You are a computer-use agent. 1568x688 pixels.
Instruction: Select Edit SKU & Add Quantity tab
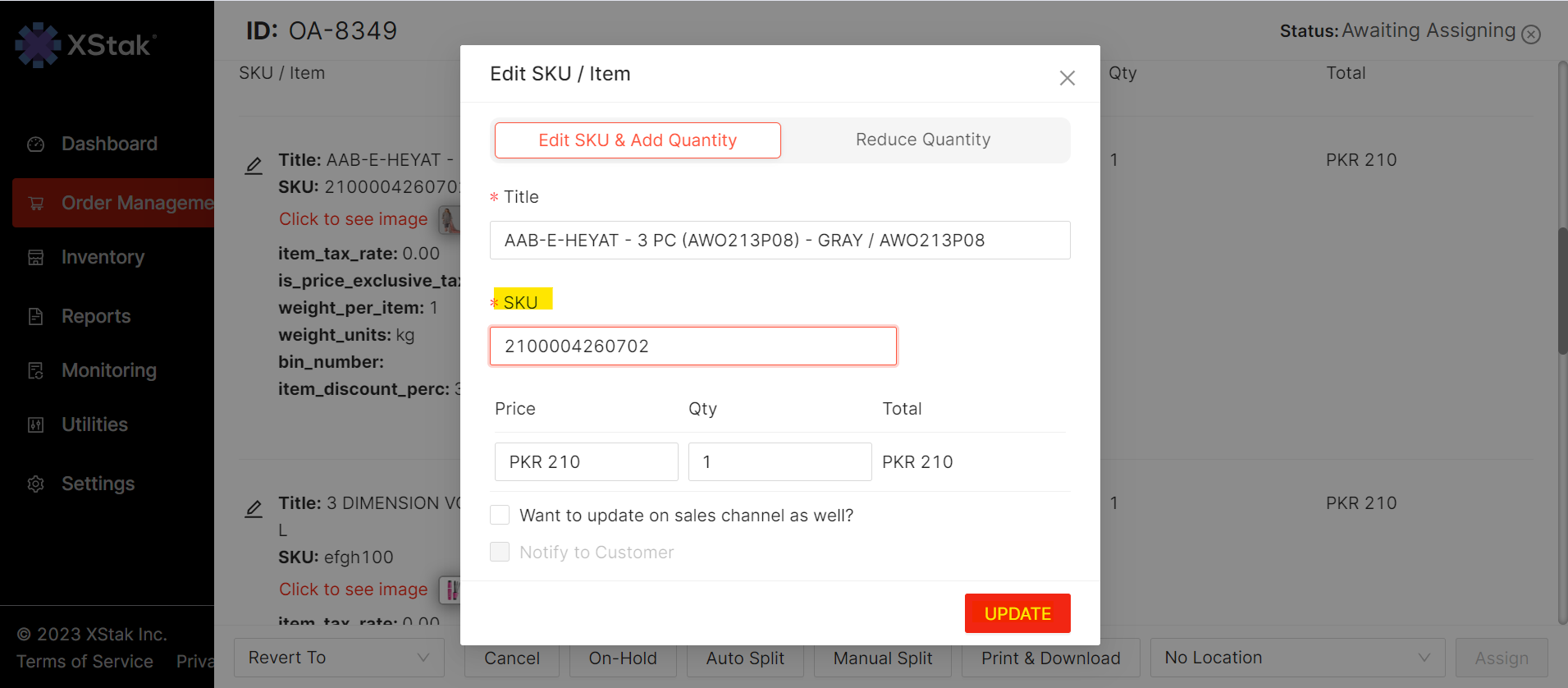[x=638, y=140]
